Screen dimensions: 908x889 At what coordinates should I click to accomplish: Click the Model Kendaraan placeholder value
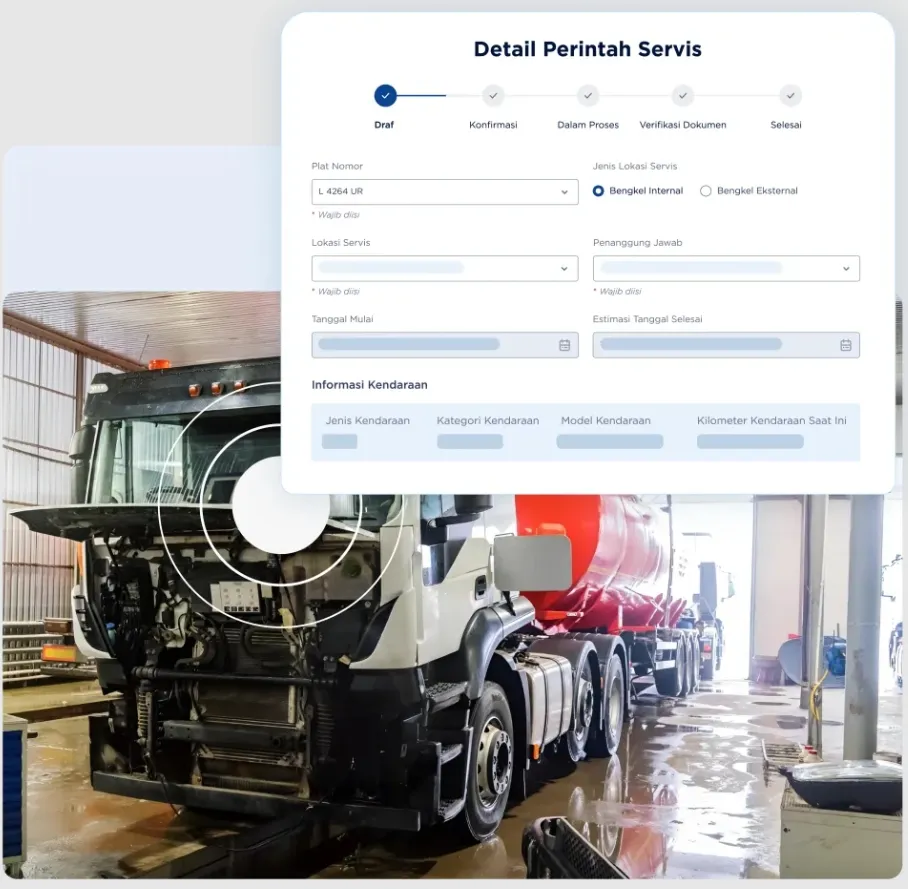pyautogui.click(x=610, y=441)
